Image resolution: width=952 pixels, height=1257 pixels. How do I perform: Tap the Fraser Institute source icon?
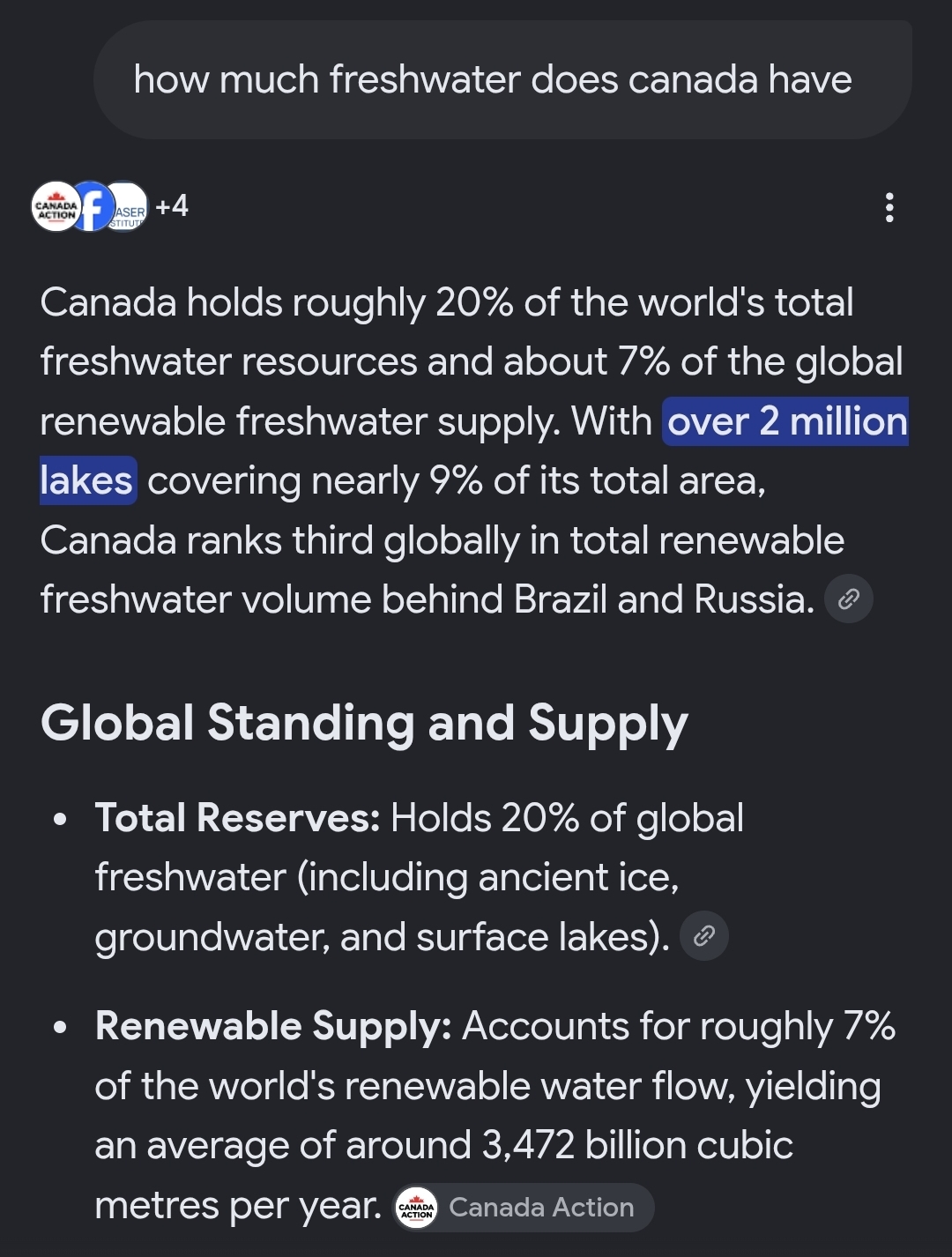pos(129,207)
